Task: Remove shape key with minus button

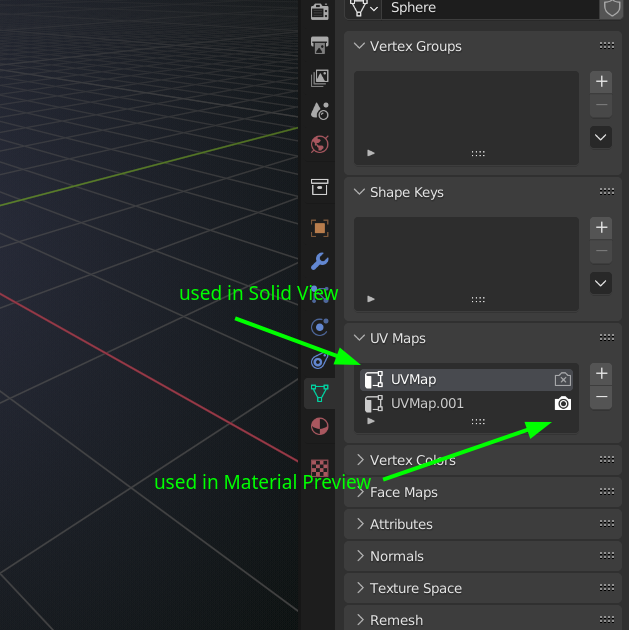Action: [x=601, y=251]
